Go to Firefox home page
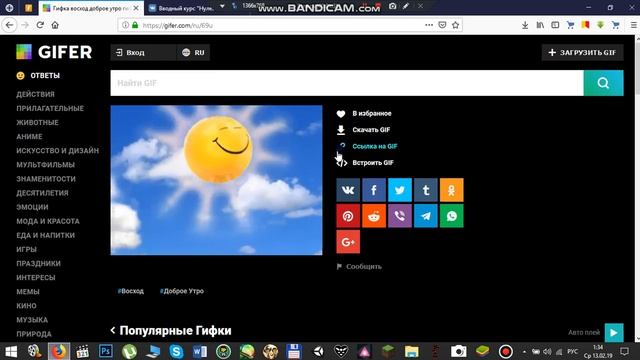Viewport: 640px width, 360px height. pyautogui.click(x=55, y=25)
